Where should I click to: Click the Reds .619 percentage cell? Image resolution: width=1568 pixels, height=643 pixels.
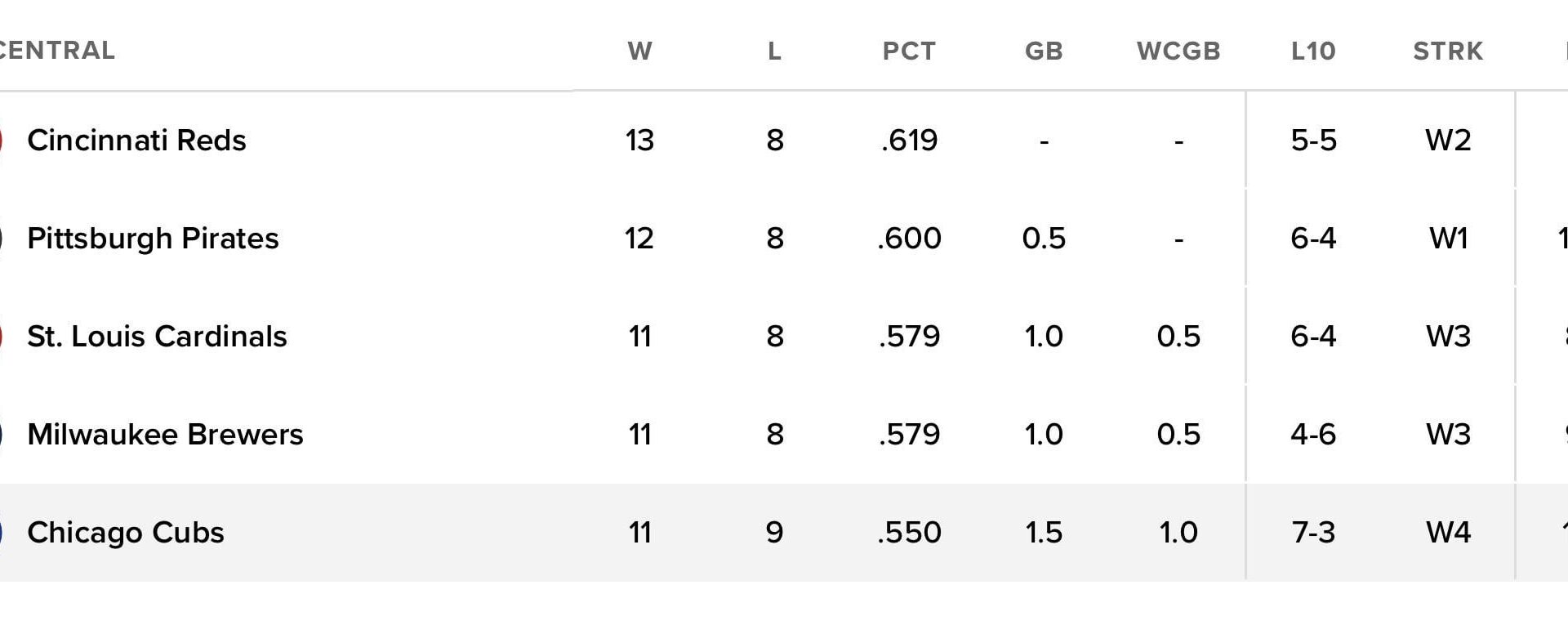[909, 141]
